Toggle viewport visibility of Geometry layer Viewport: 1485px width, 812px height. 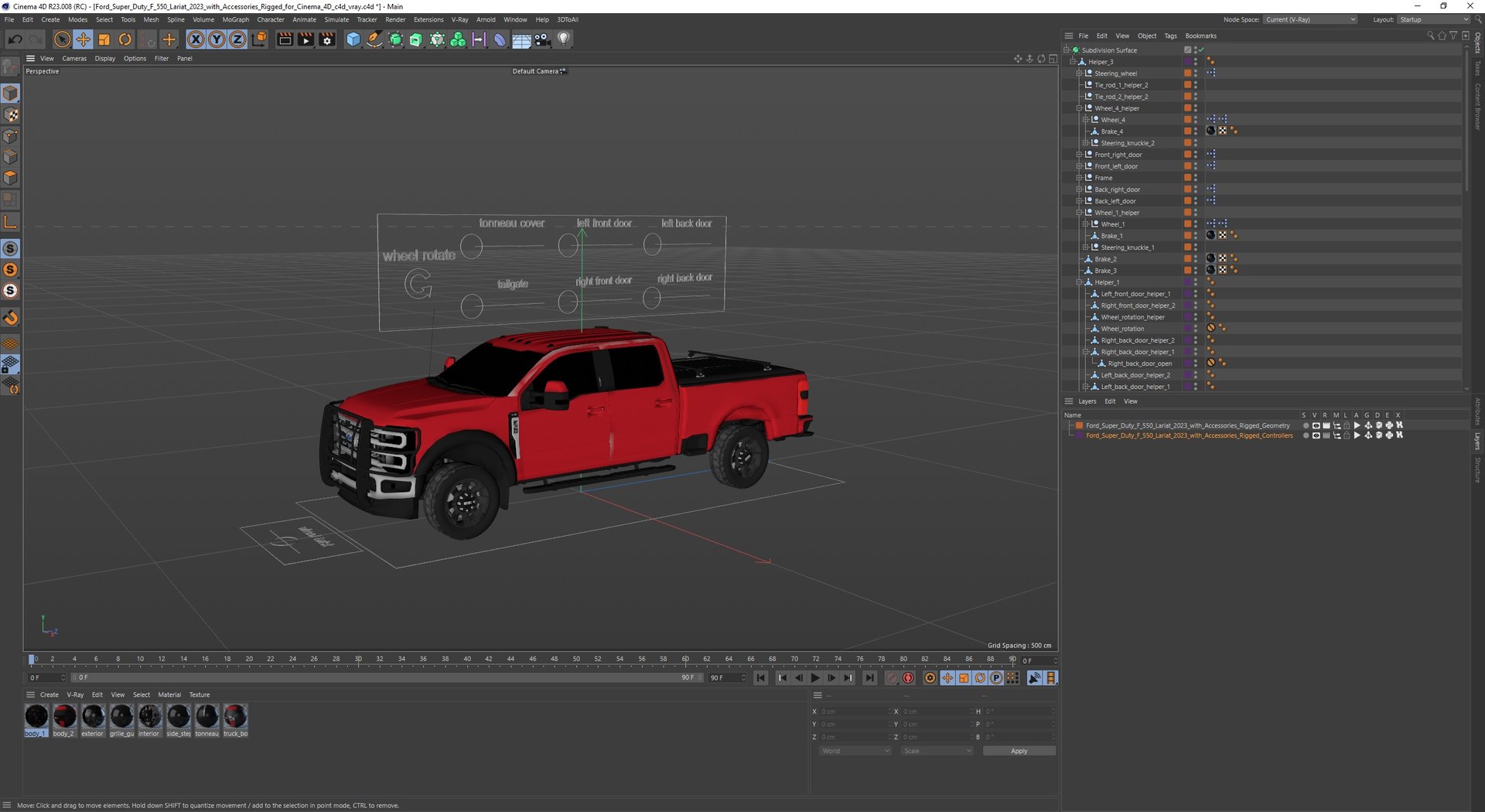pyautogui.click(x=1316, y=425)
